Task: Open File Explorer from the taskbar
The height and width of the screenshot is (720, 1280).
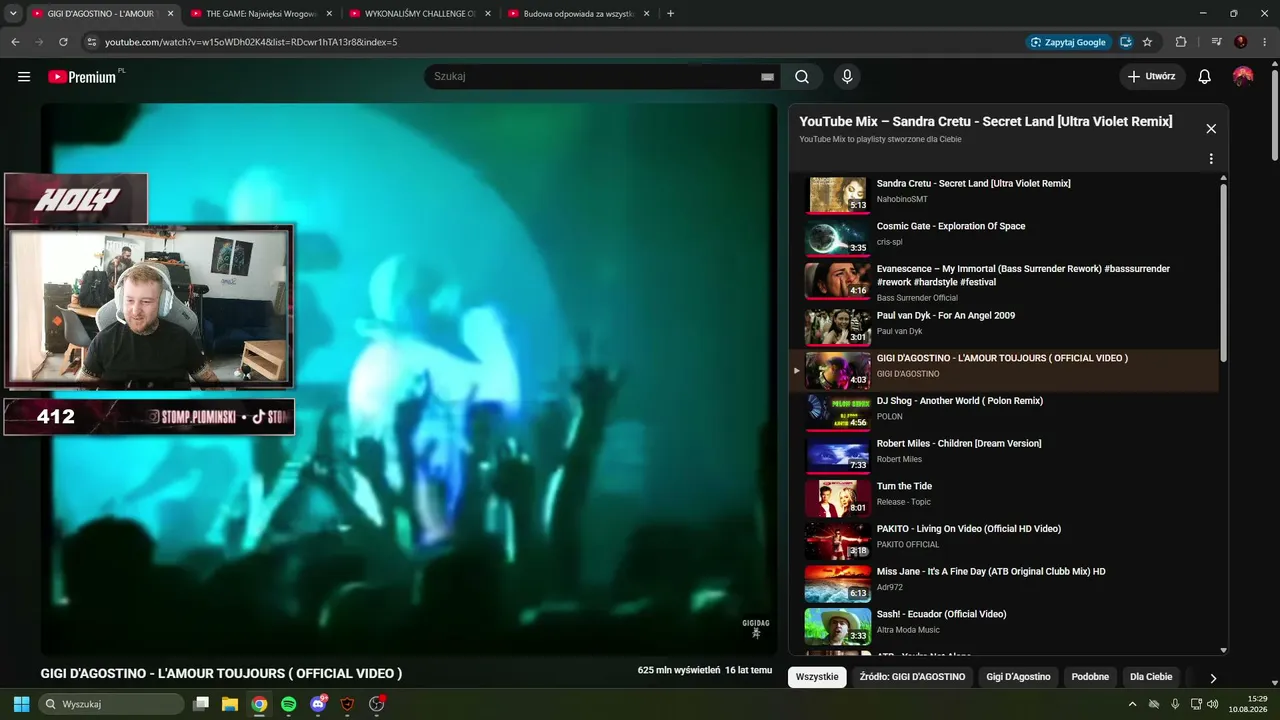Action: tap(230, 704)
